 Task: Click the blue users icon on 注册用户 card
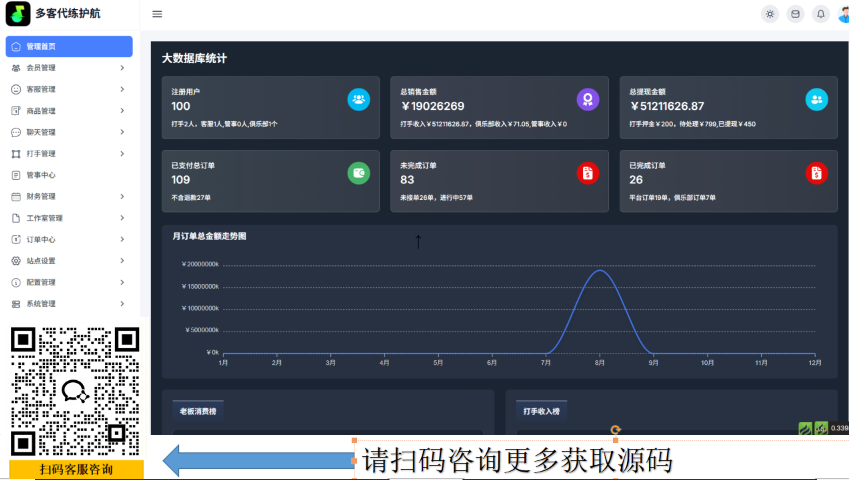[358, 99]
